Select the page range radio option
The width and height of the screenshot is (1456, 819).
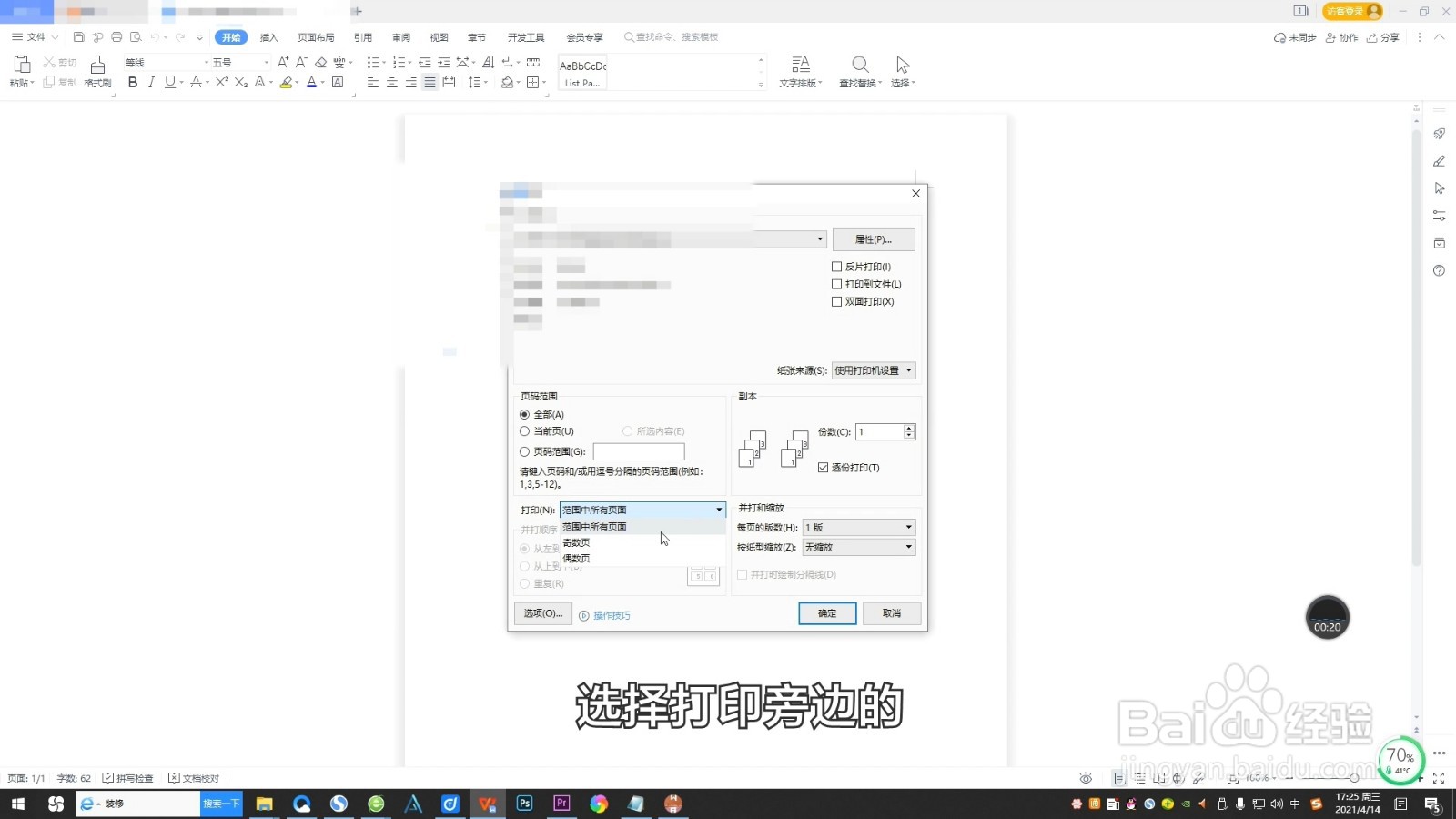click(x=524, y=451)
